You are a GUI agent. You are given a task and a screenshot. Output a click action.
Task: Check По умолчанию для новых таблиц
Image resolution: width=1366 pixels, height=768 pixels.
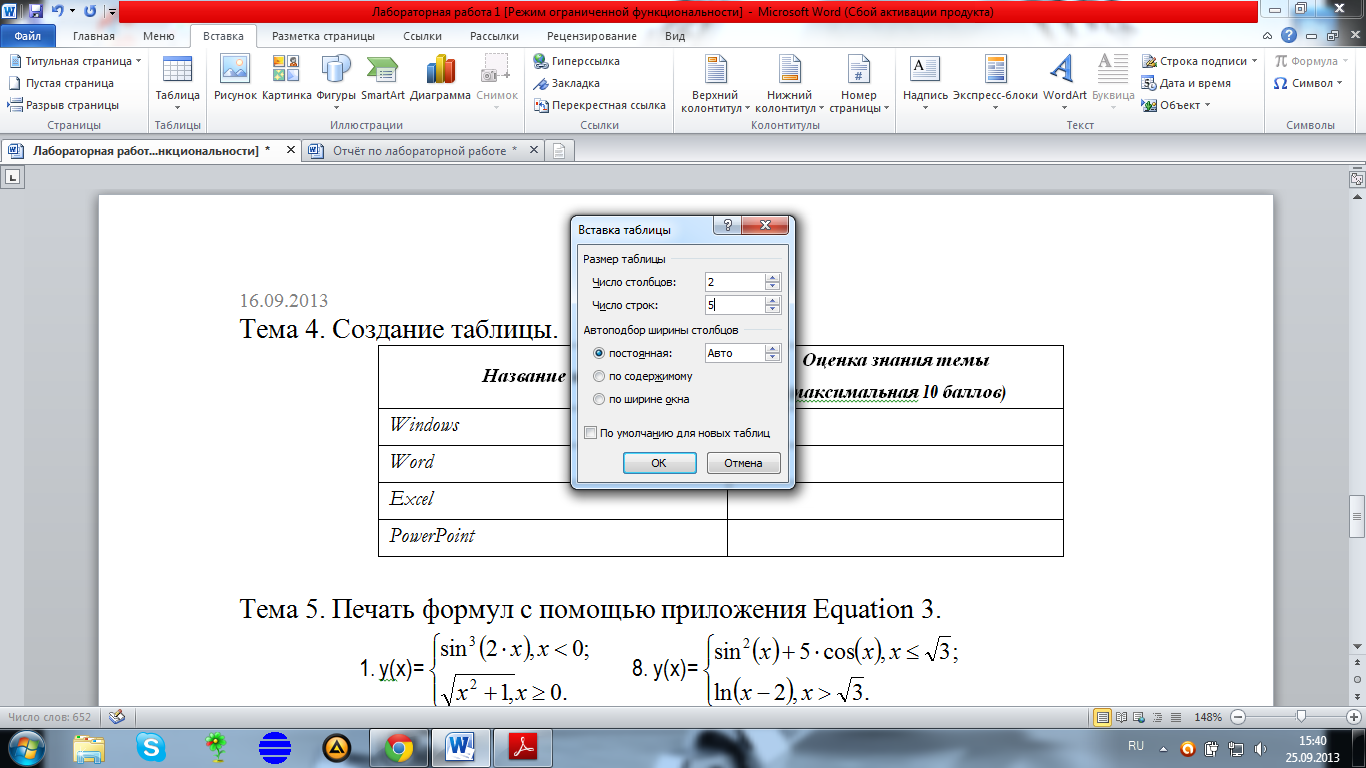coord(590,433)
